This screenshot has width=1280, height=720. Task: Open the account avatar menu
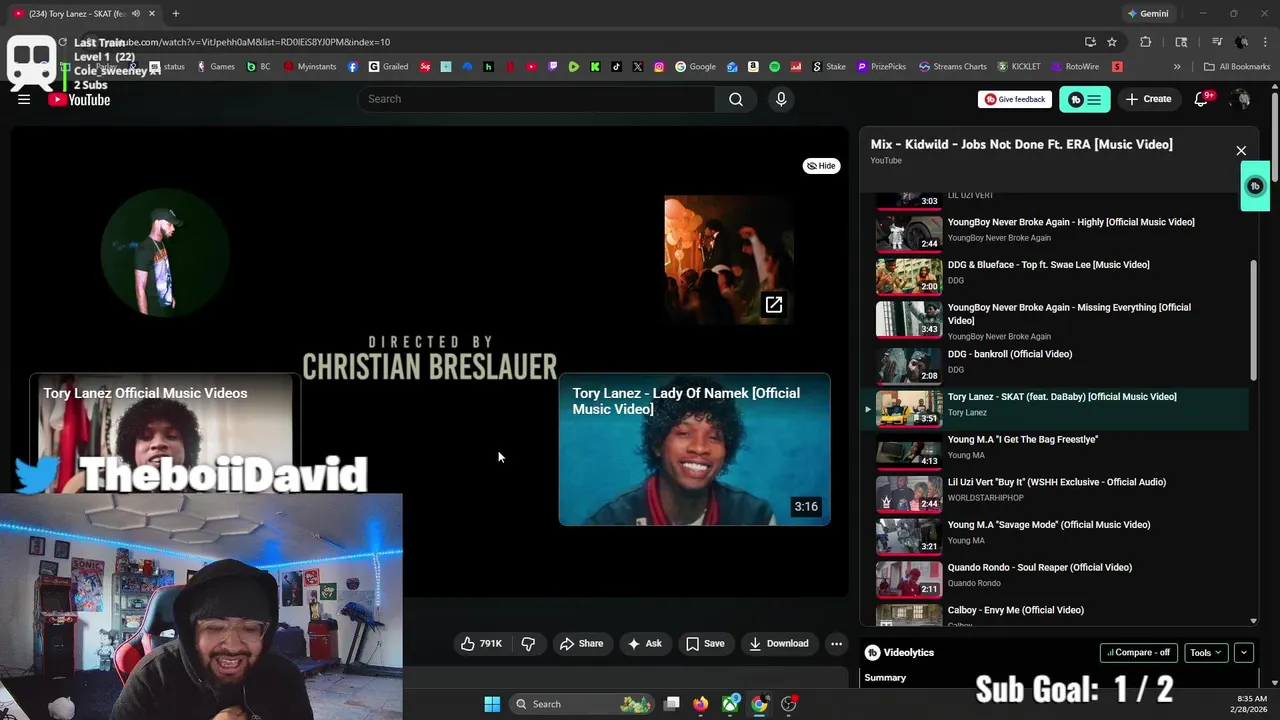click(x=1241, y=99)
